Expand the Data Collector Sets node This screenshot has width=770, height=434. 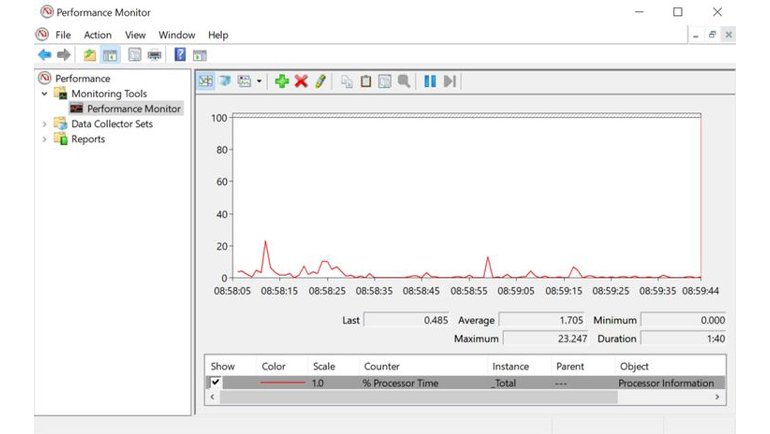pos(44,124)
